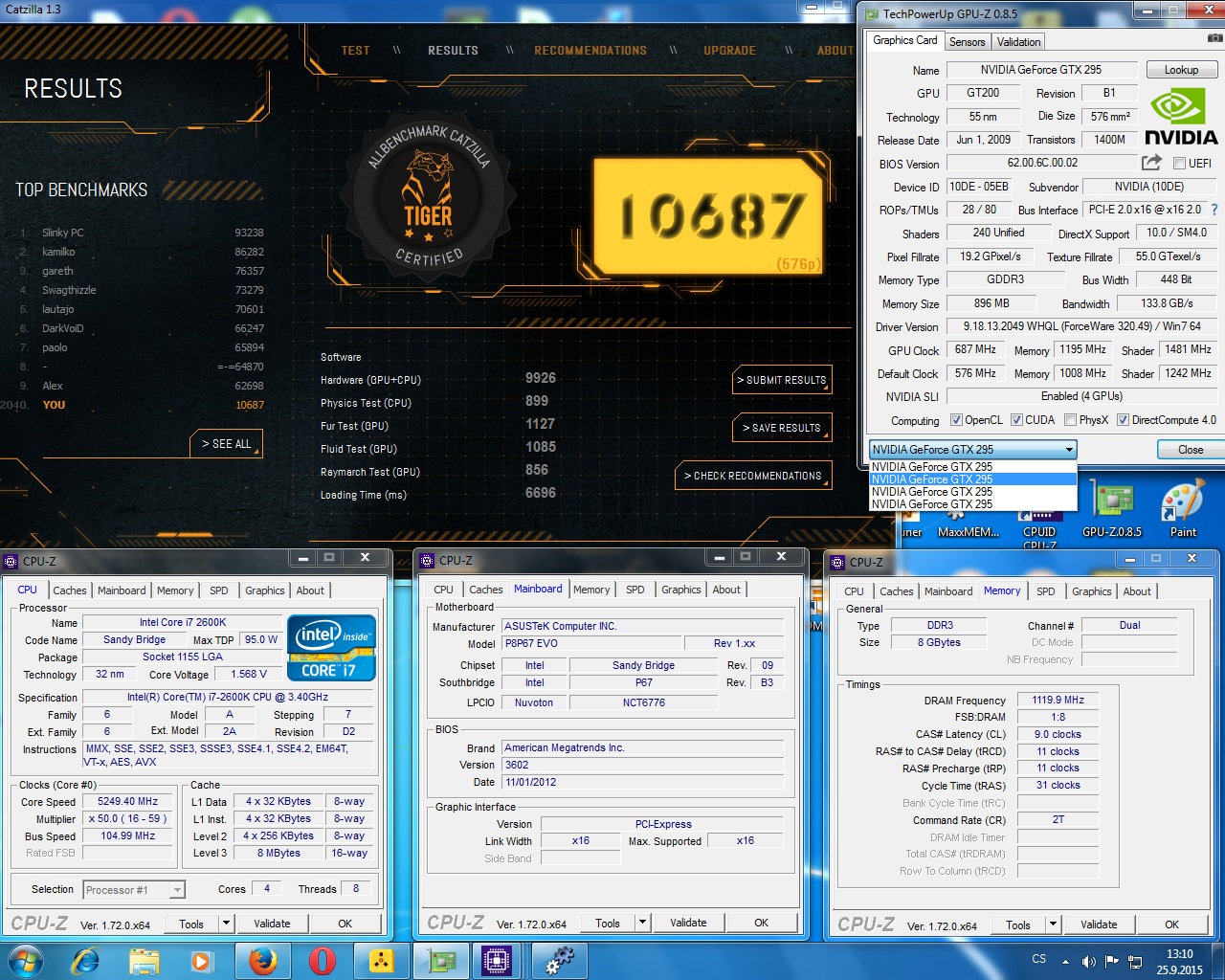Open the Validation tab in GPU-Z
The height and width of the screenshot is (980, 1225).
tap(1018, 42)
